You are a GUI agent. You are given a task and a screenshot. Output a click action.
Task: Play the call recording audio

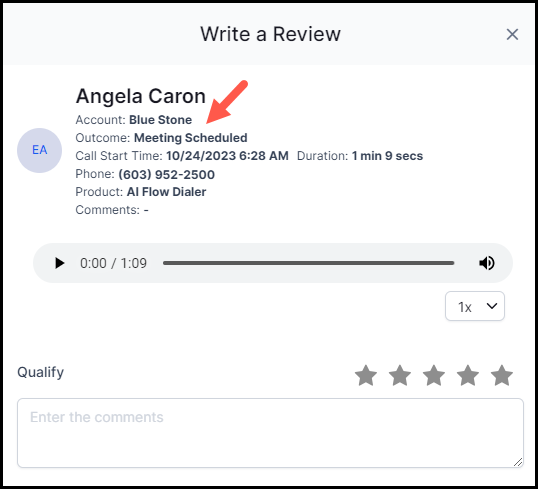point(60,263)
